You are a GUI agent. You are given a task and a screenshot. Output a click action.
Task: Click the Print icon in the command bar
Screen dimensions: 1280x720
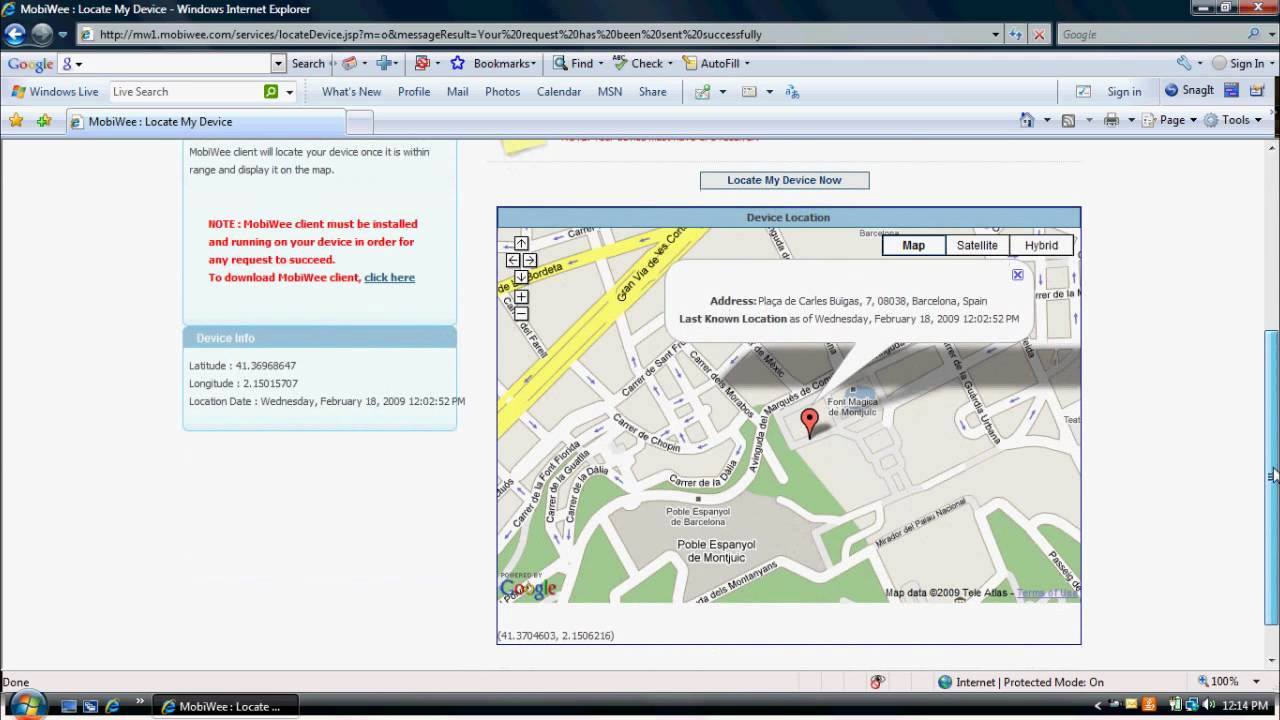(x=1111, y=120)
